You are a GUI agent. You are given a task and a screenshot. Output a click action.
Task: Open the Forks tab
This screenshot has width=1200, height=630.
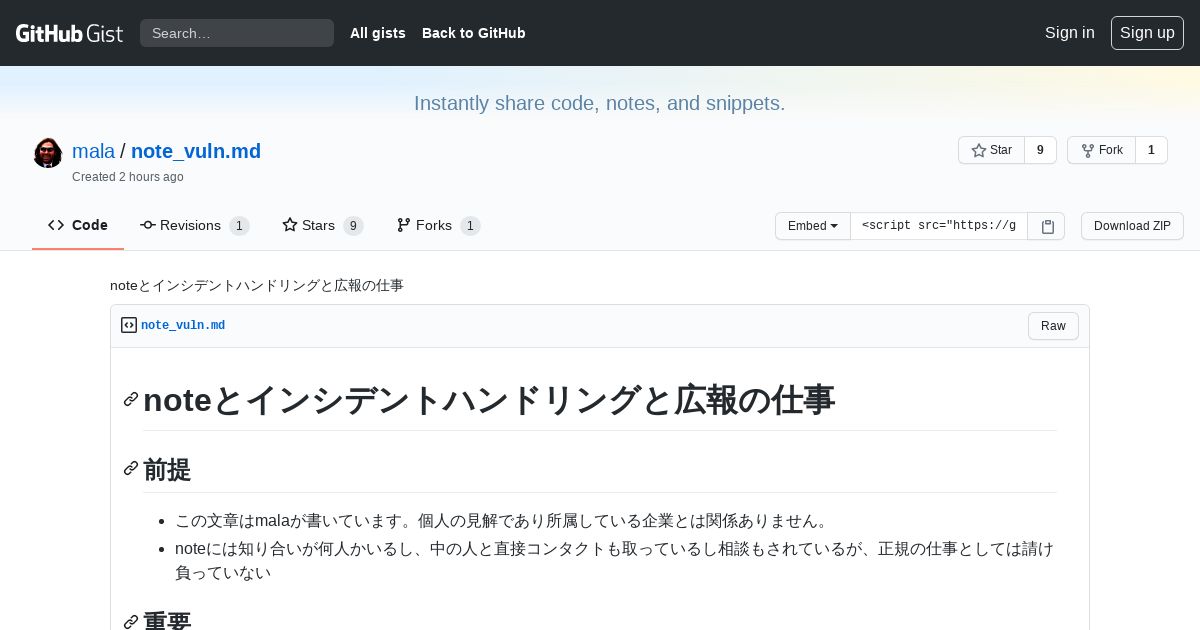coord(438,225)
